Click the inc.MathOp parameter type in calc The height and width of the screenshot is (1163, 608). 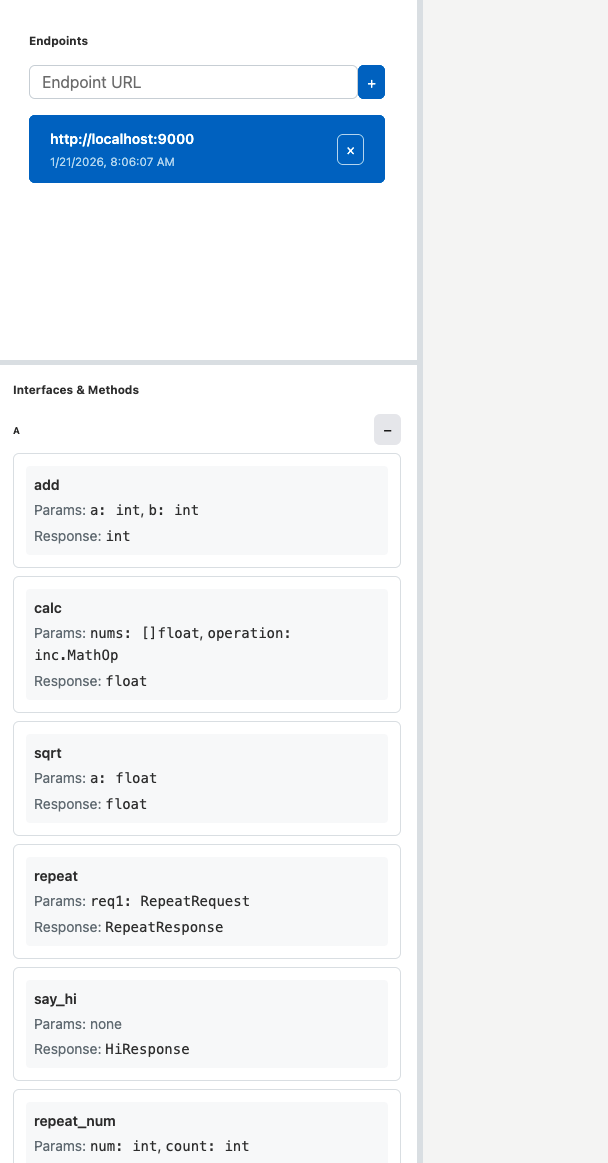tap(72, 657)
